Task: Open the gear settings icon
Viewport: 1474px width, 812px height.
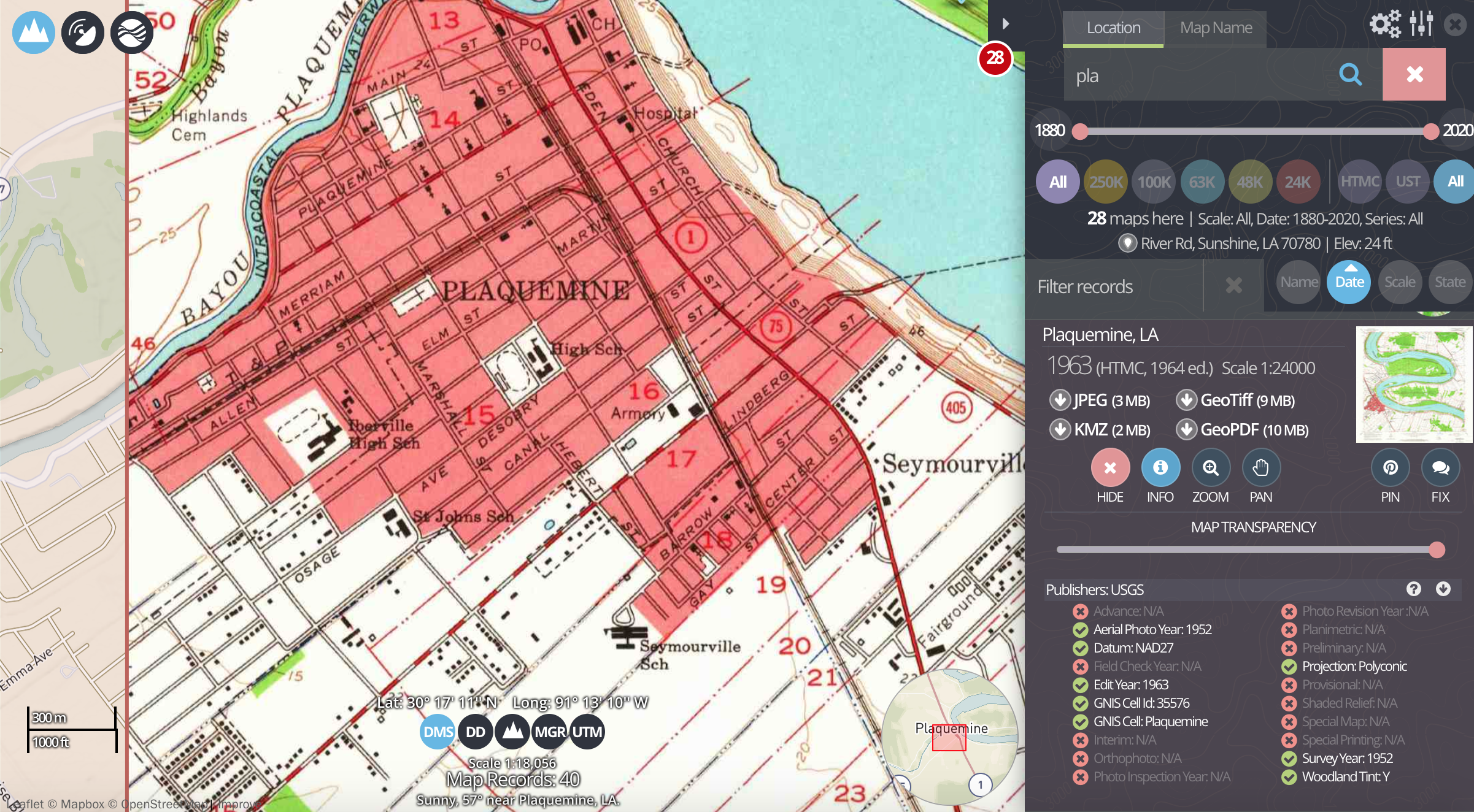Action: 1384,25
